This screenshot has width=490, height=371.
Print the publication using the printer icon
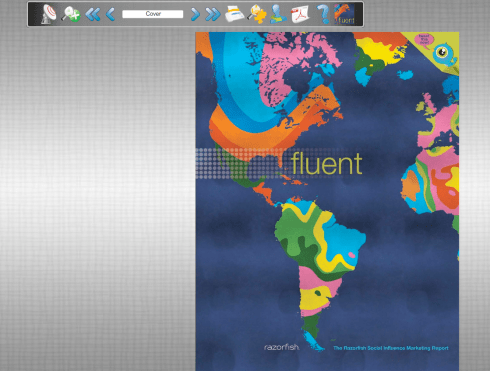(x=235, y=14)
